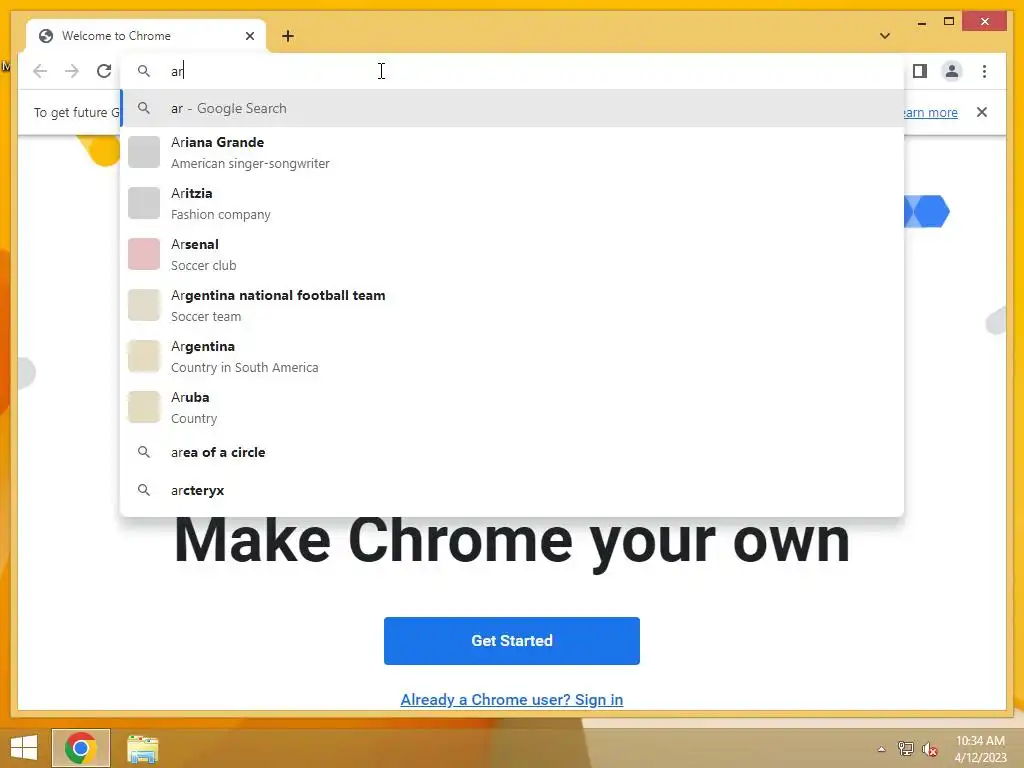Click the search icon beside 'arcteryx'
The width and height of the screenshot is (1024, 768).
pos(144,490)
